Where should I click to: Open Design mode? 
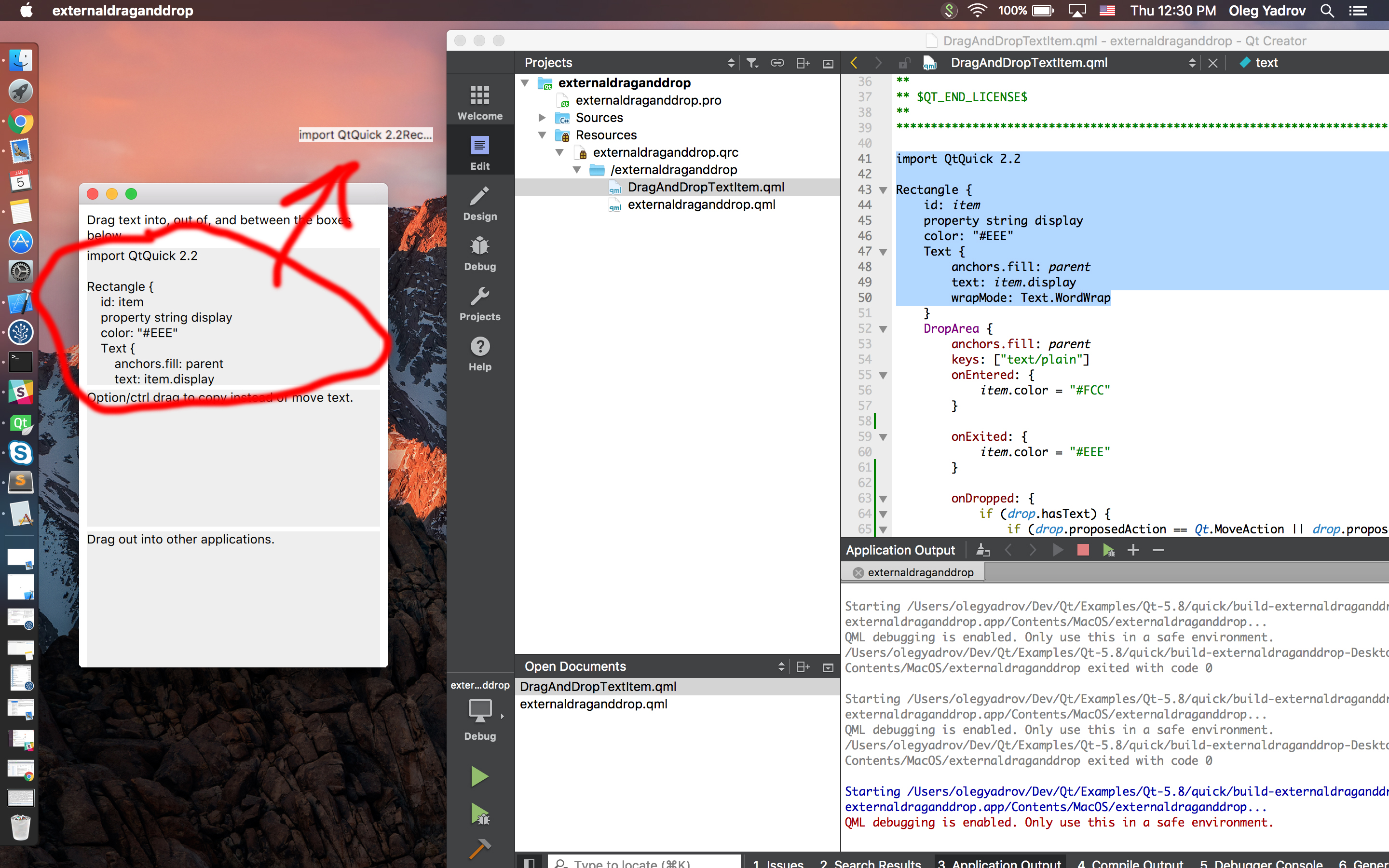pyautogui.click(x=479, y=203)
